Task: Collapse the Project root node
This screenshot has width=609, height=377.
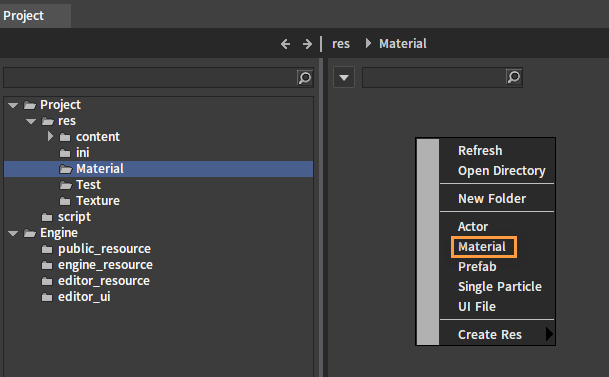Action: 13,105
